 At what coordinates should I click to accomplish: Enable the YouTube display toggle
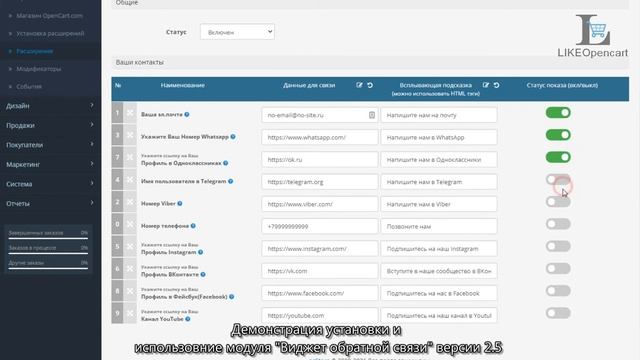(558, 313)
